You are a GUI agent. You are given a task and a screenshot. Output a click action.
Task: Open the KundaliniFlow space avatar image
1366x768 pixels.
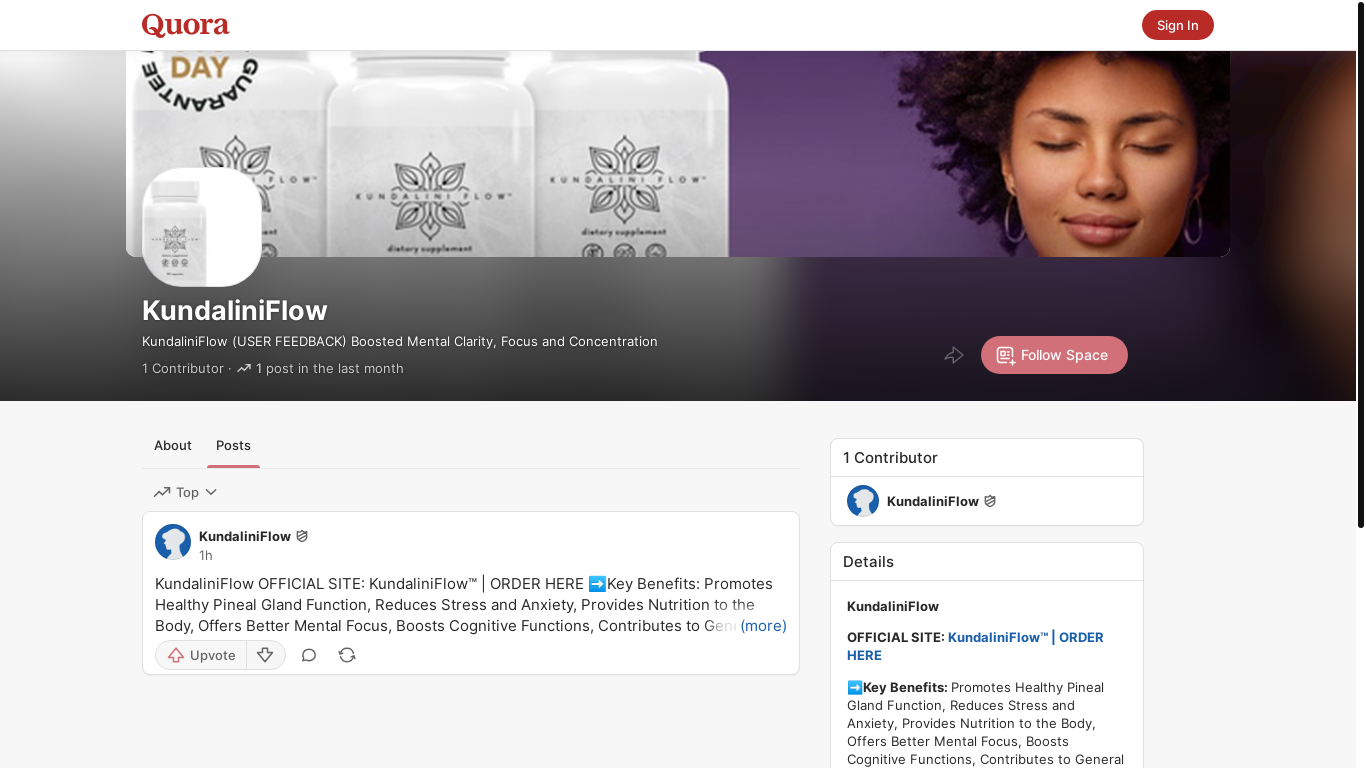pyautogui.click(x=202, y=227)
